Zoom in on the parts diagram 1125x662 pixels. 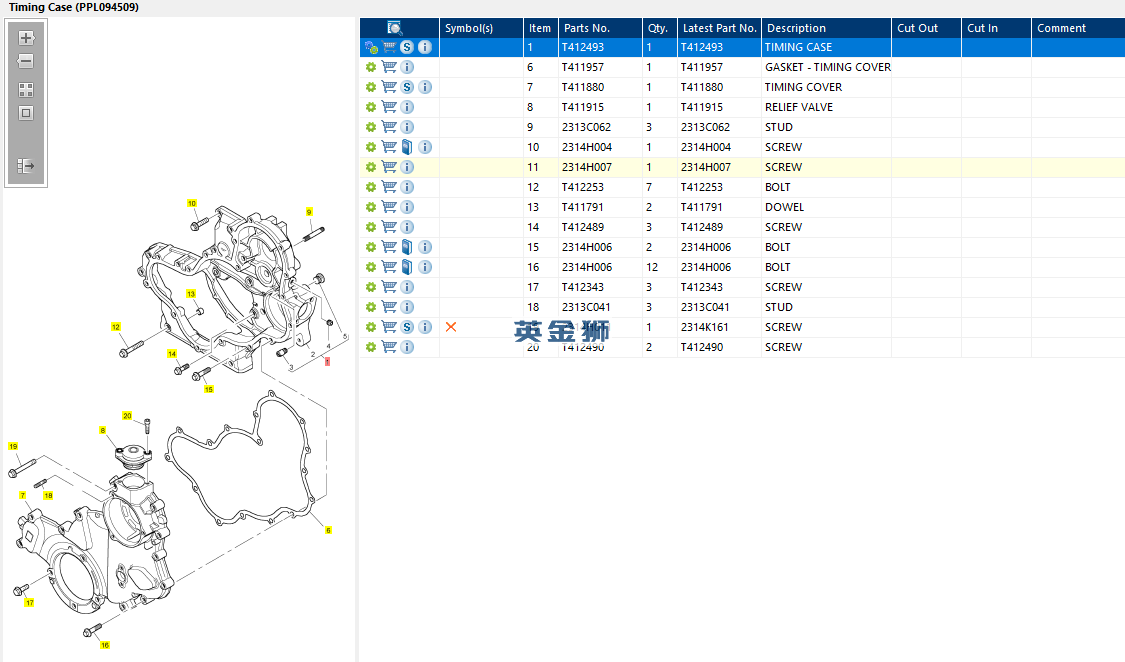pos(26,38)
